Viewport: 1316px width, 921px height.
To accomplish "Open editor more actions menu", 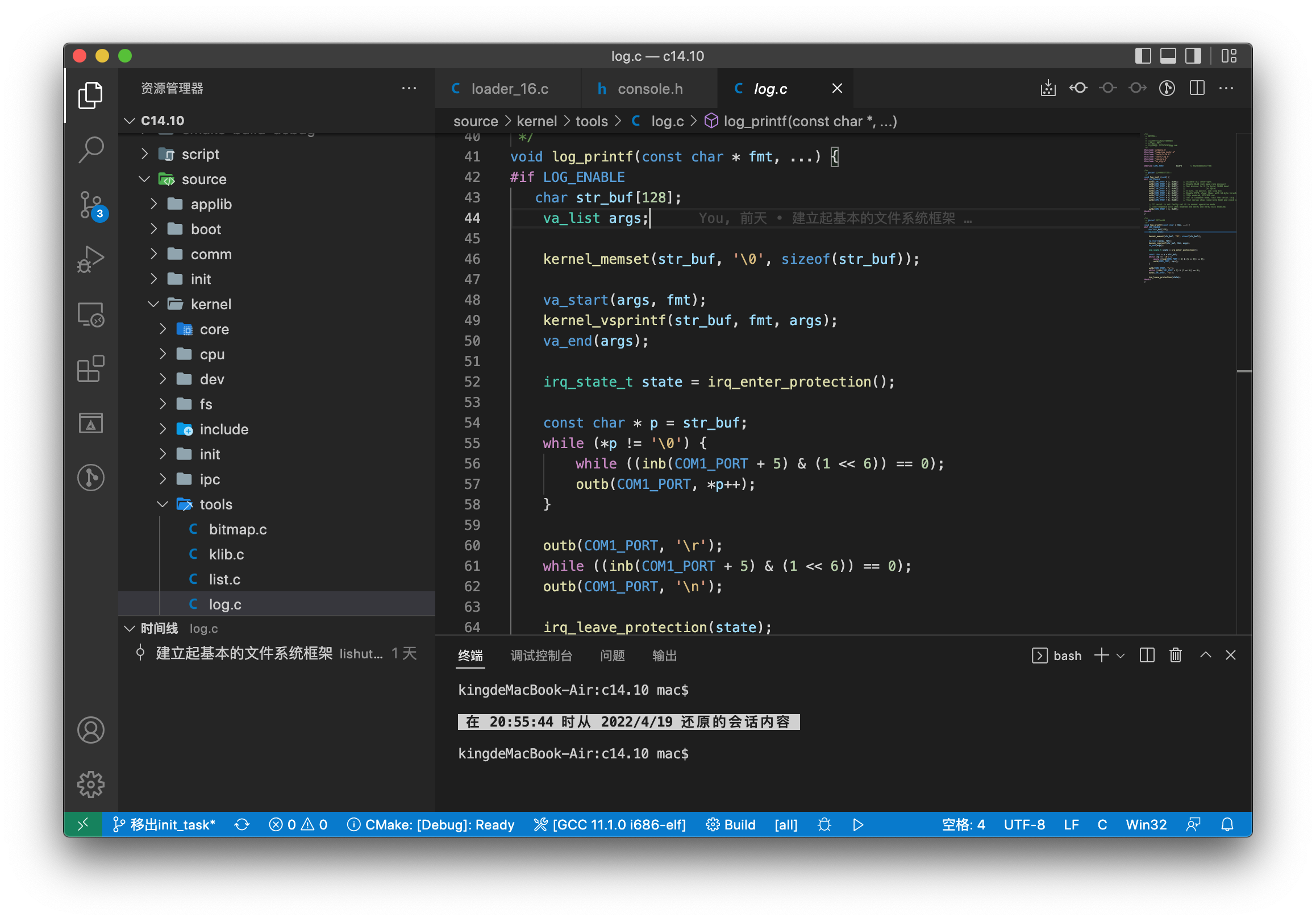I will pos(1227,88).
